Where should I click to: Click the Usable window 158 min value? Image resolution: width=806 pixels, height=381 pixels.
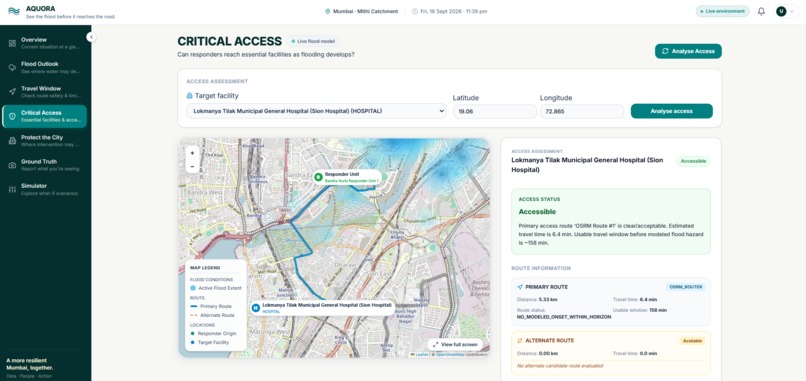[x=657, y=310]
